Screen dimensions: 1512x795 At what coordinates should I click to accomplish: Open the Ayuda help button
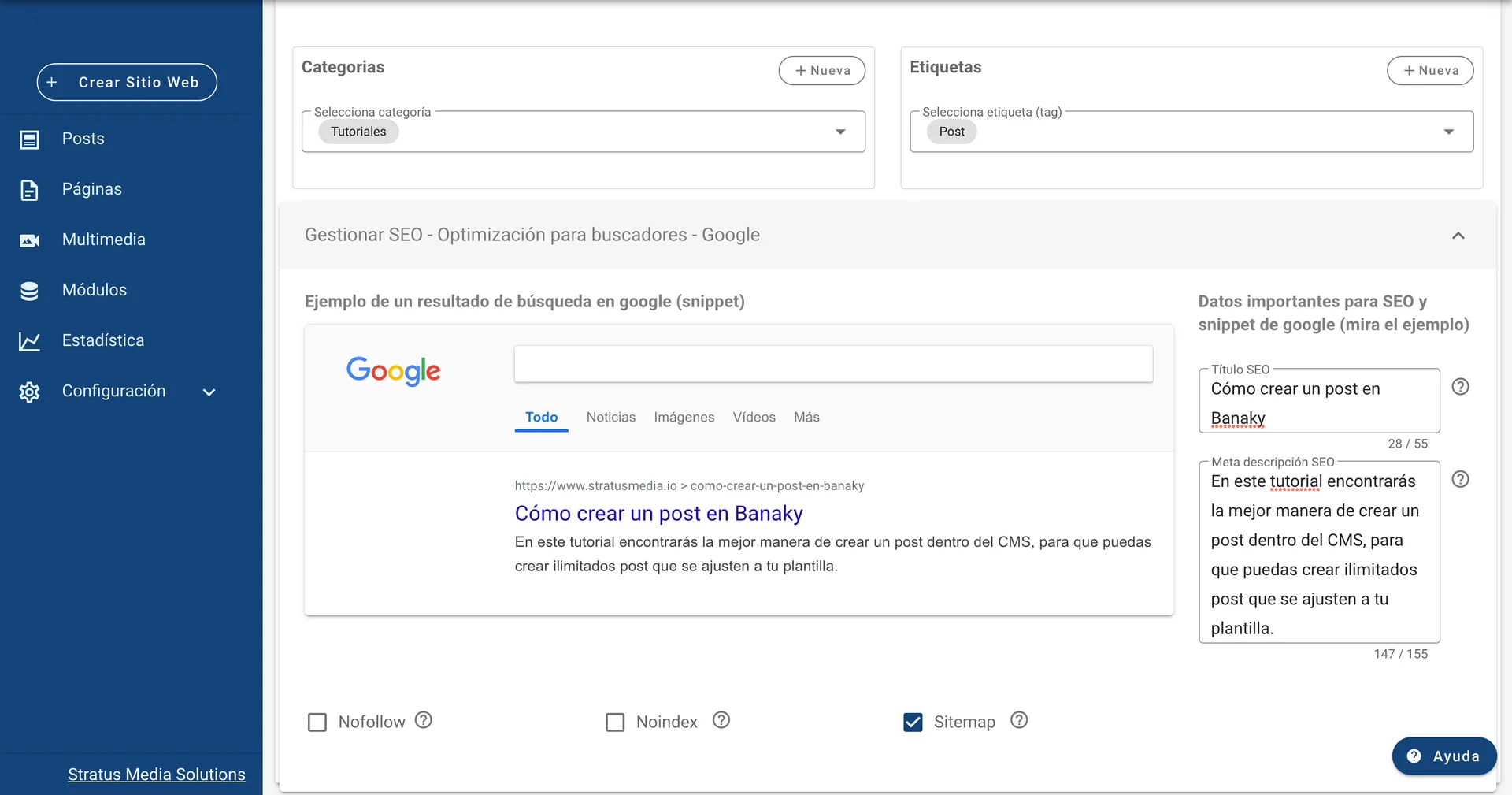pos(1444,756)
